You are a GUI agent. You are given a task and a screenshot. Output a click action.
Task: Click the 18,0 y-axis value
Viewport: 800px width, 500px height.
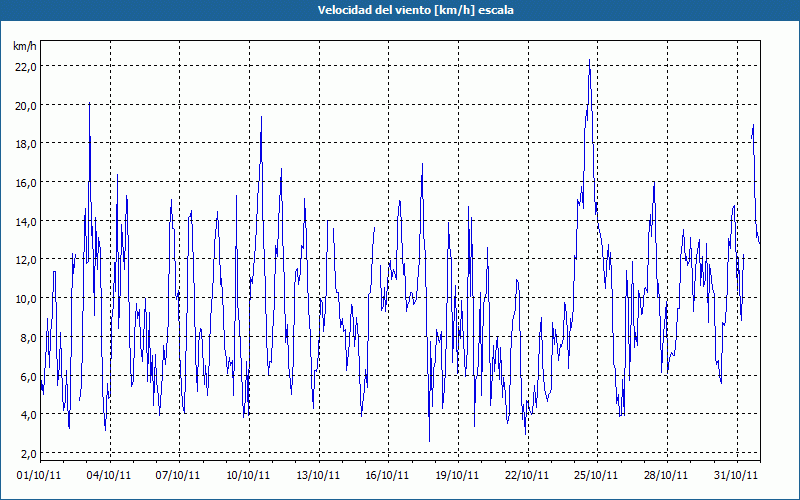click(x=26, y=143)
